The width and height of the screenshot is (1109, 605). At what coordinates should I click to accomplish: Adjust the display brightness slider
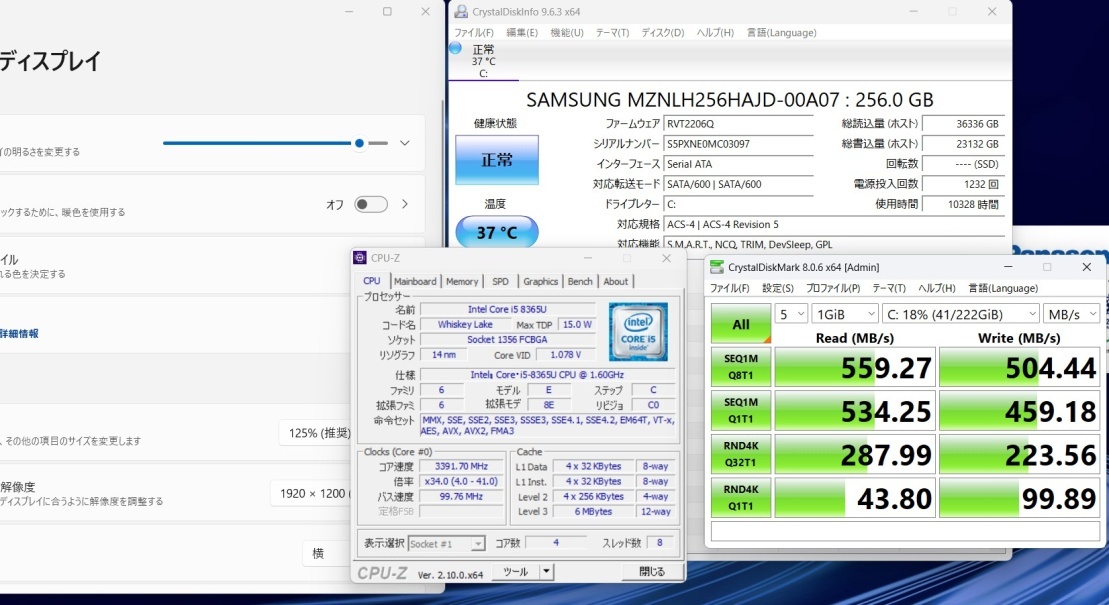point(275,143)
